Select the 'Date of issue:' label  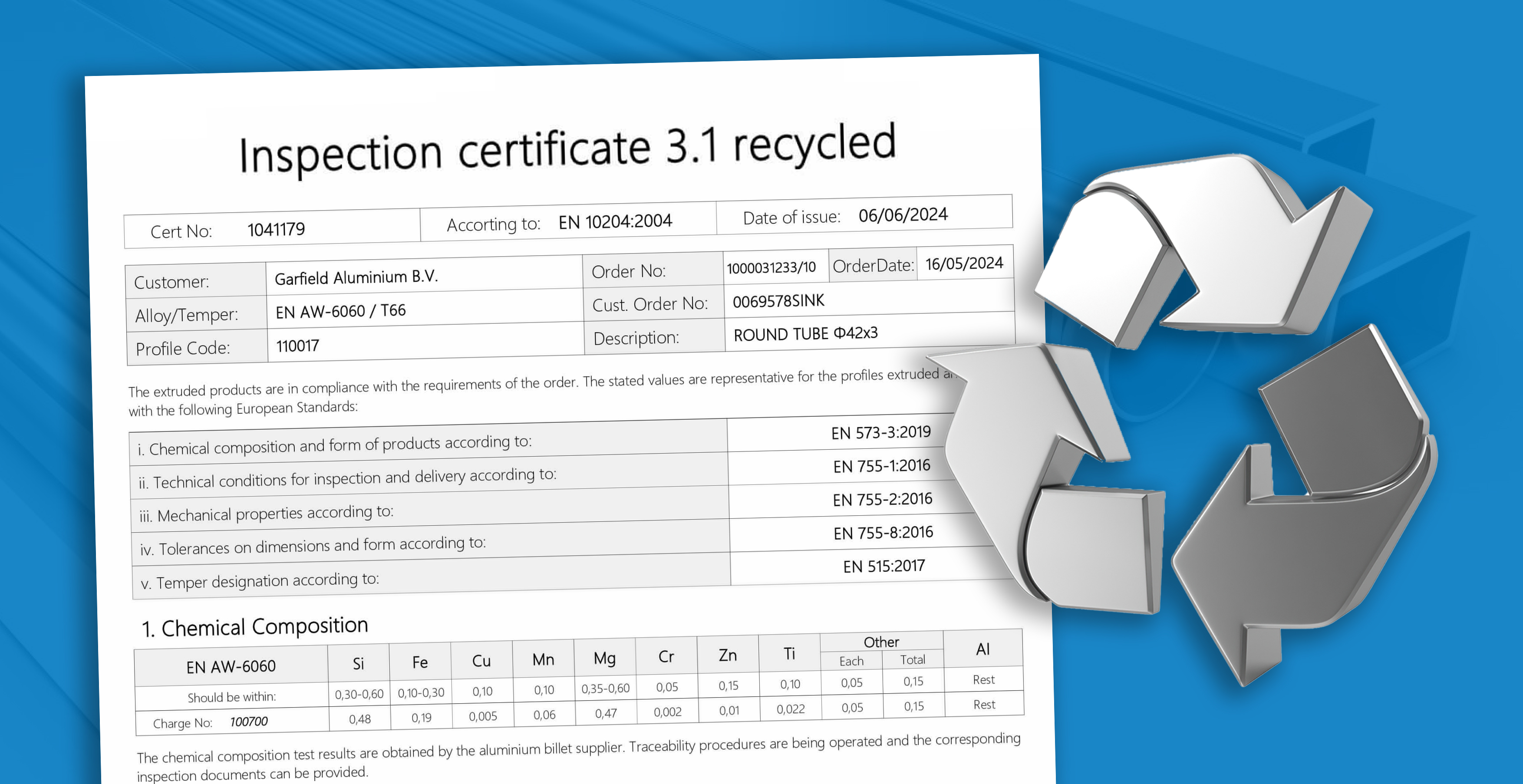[791, 217]
